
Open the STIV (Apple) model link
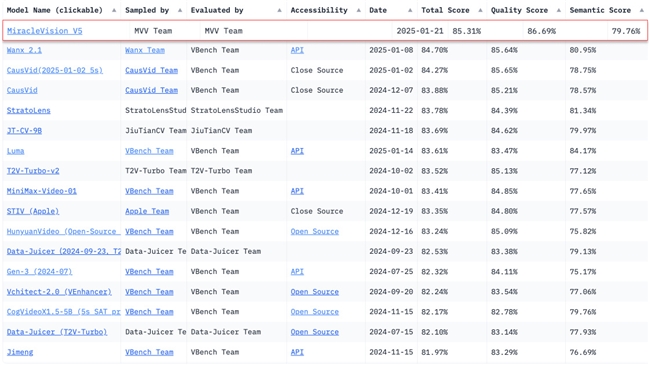click(x=33, y=211)
